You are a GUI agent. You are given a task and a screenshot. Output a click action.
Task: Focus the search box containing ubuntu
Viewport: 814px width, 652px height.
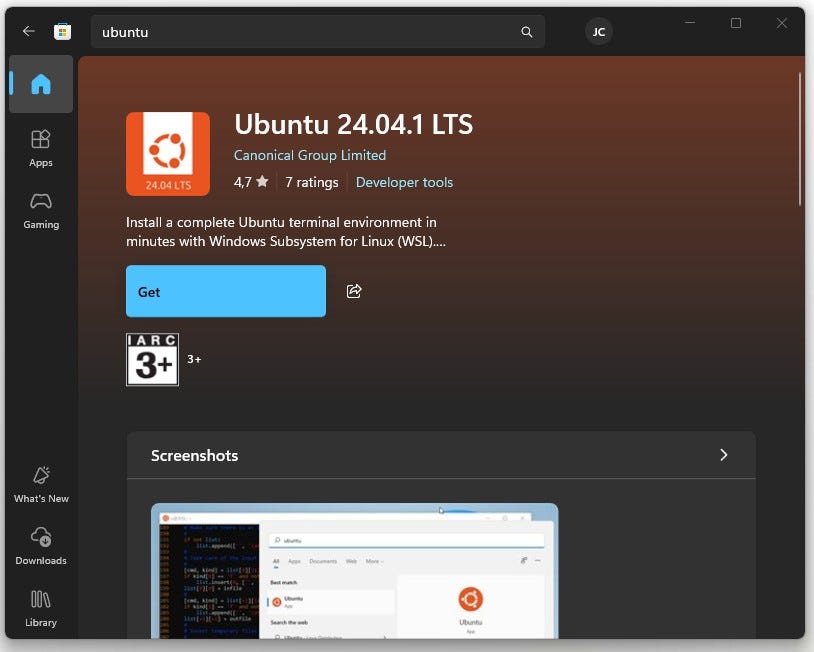[318, 32]
